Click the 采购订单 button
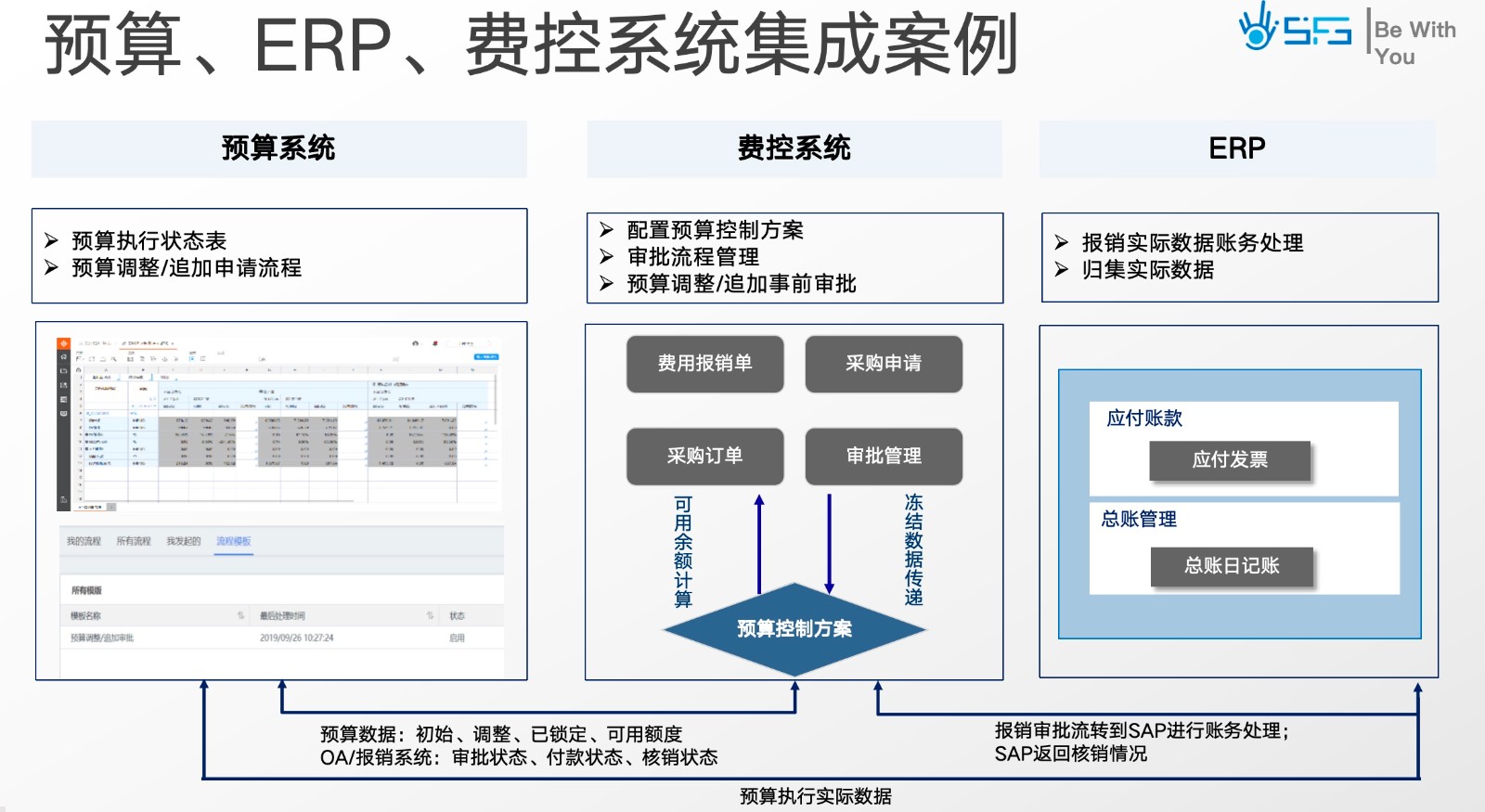 click(704, 456)
